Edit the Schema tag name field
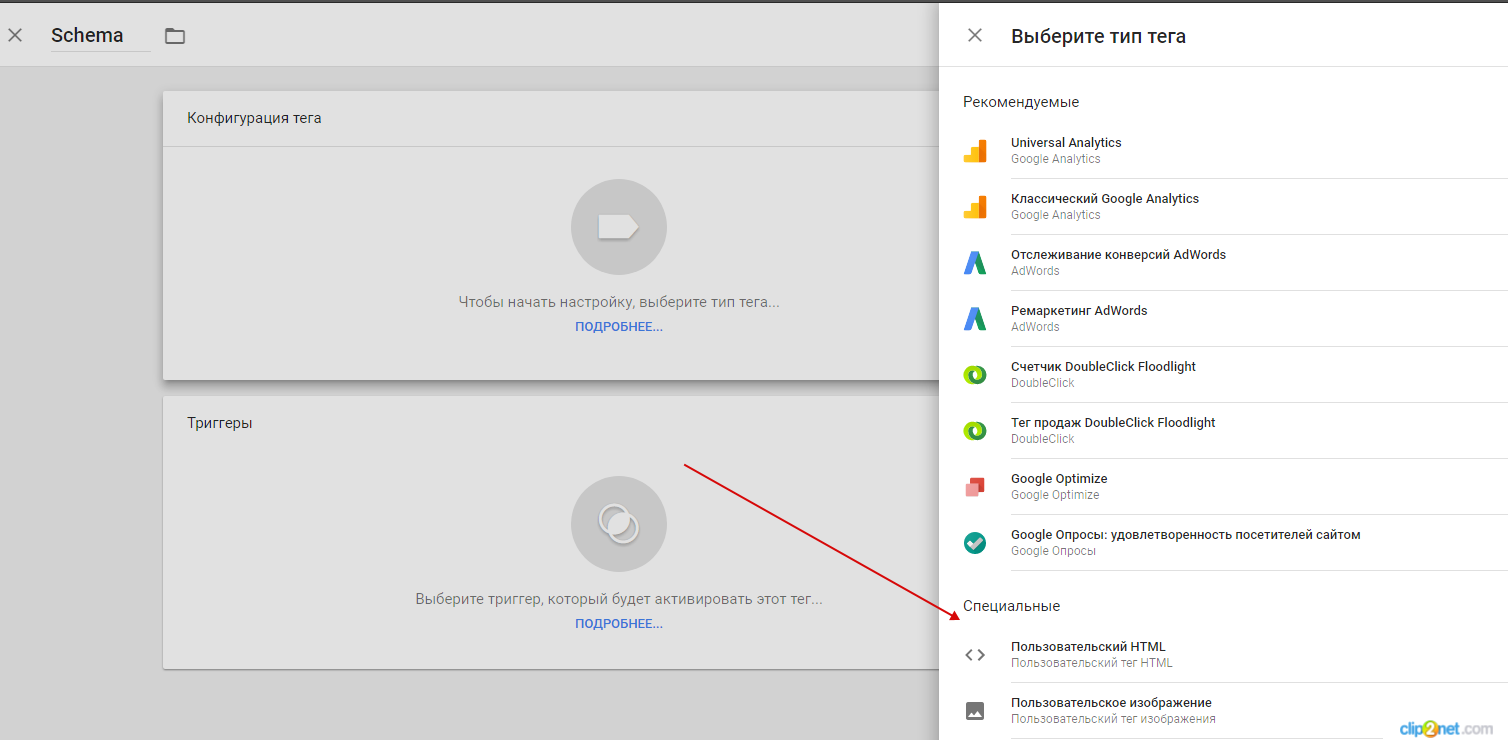Viewport: 1508px width, 740px height. [x=100, y=36]
